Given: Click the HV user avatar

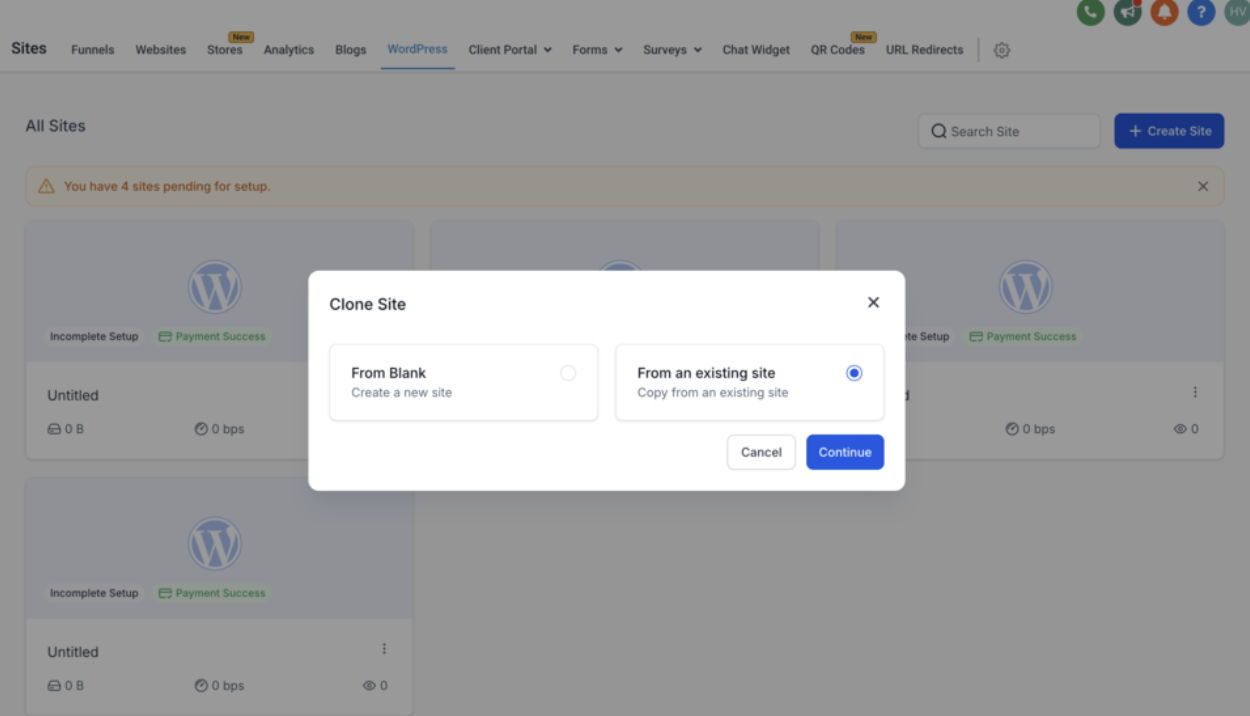Looking at the screenshot, I should tap(1237, 12).
